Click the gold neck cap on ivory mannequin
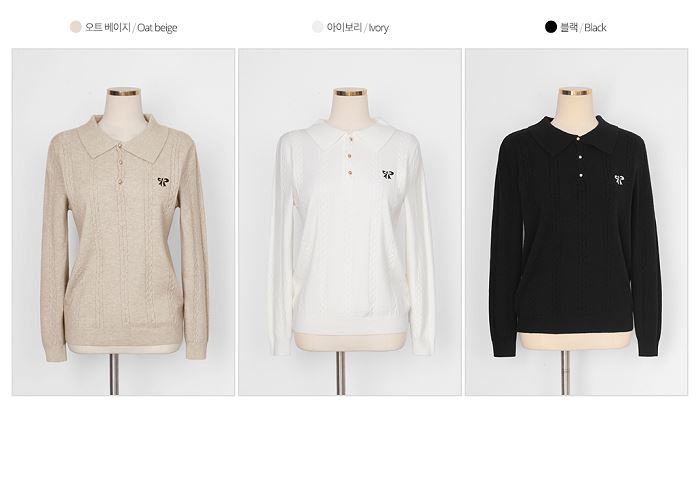 pos(351,93)
